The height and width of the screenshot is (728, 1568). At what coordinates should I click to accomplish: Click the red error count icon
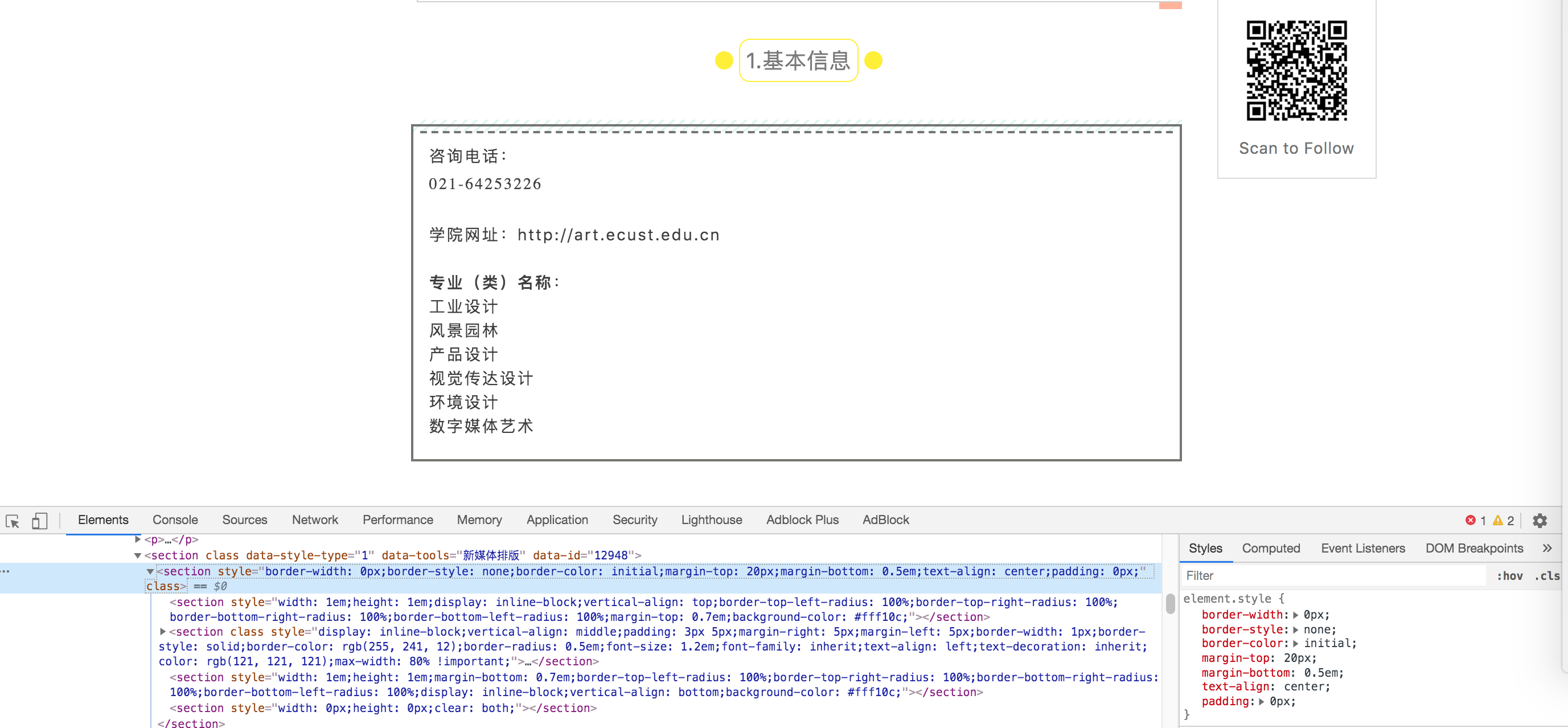1470,520
